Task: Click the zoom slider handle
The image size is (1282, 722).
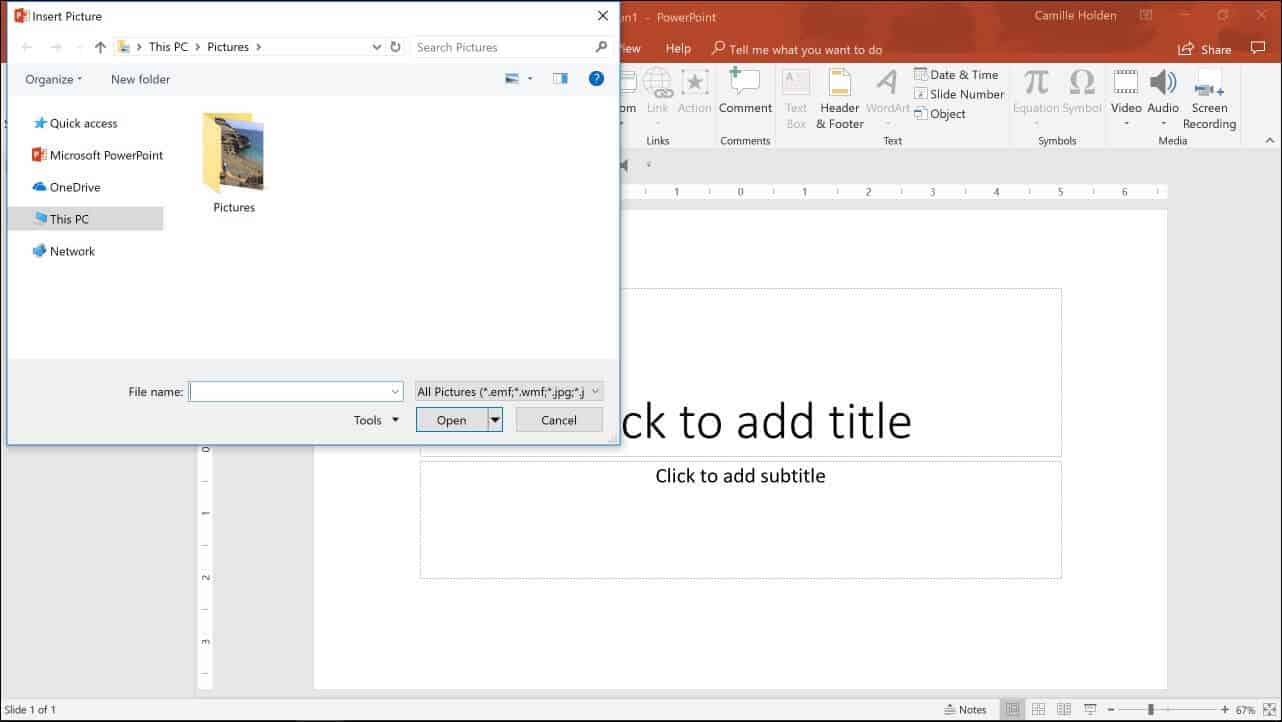Action: click(1150, 710)
